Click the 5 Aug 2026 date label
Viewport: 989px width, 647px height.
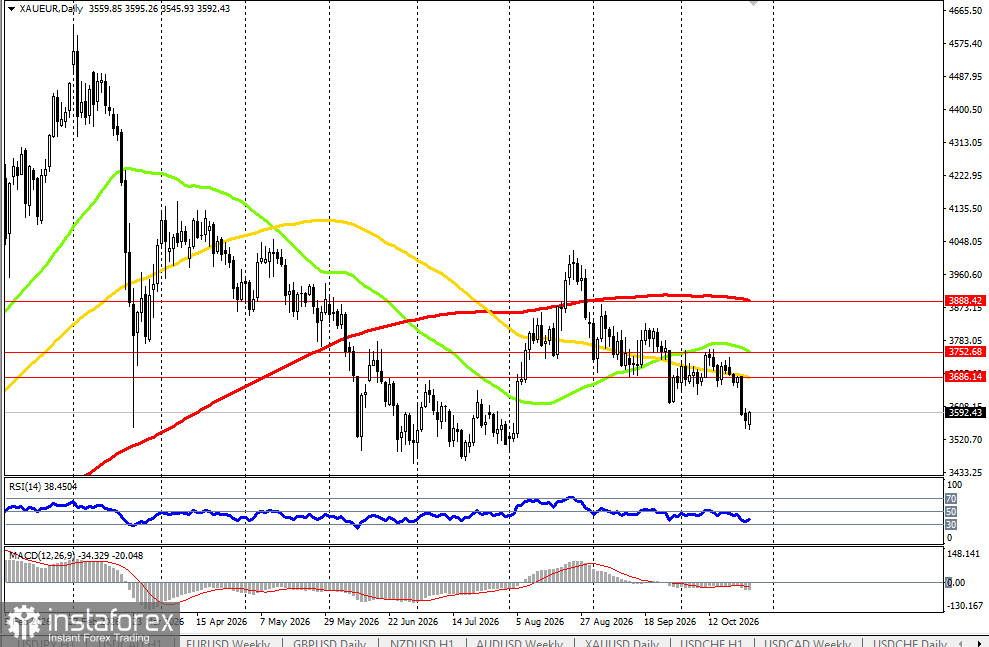tap(540, 622)
